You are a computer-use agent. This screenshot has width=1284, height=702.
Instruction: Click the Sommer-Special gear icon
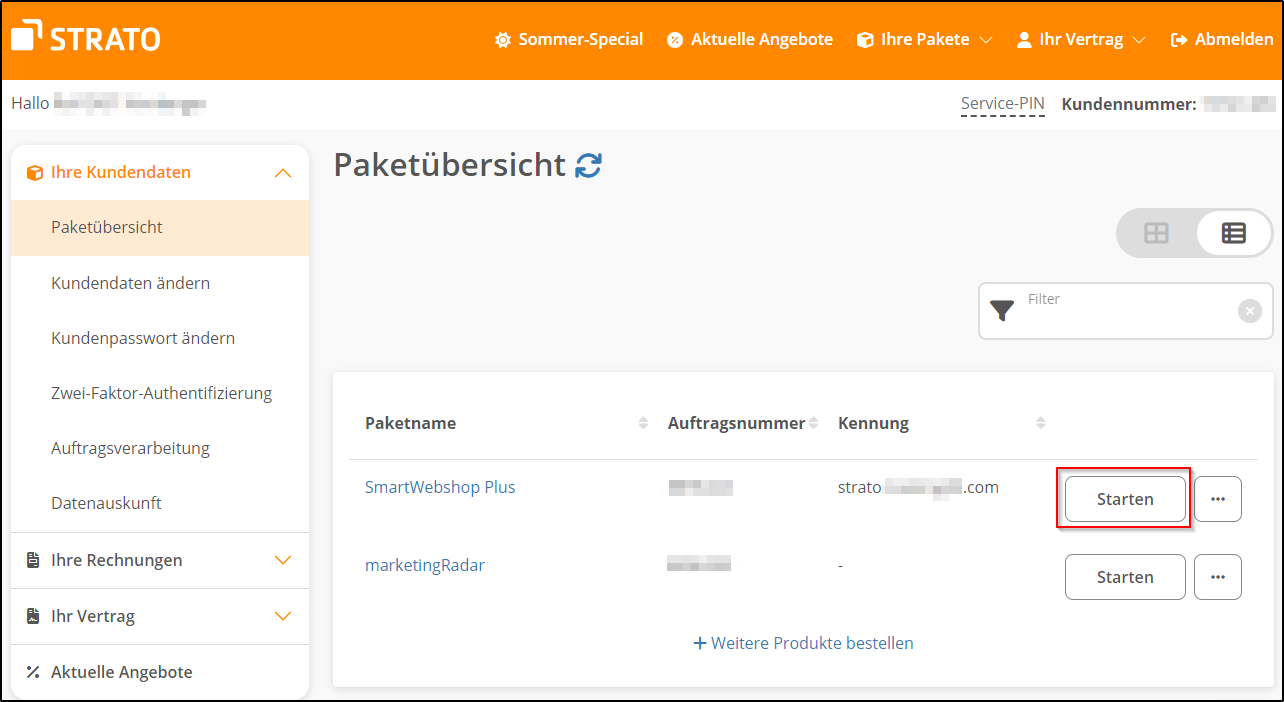pos(501,39)
